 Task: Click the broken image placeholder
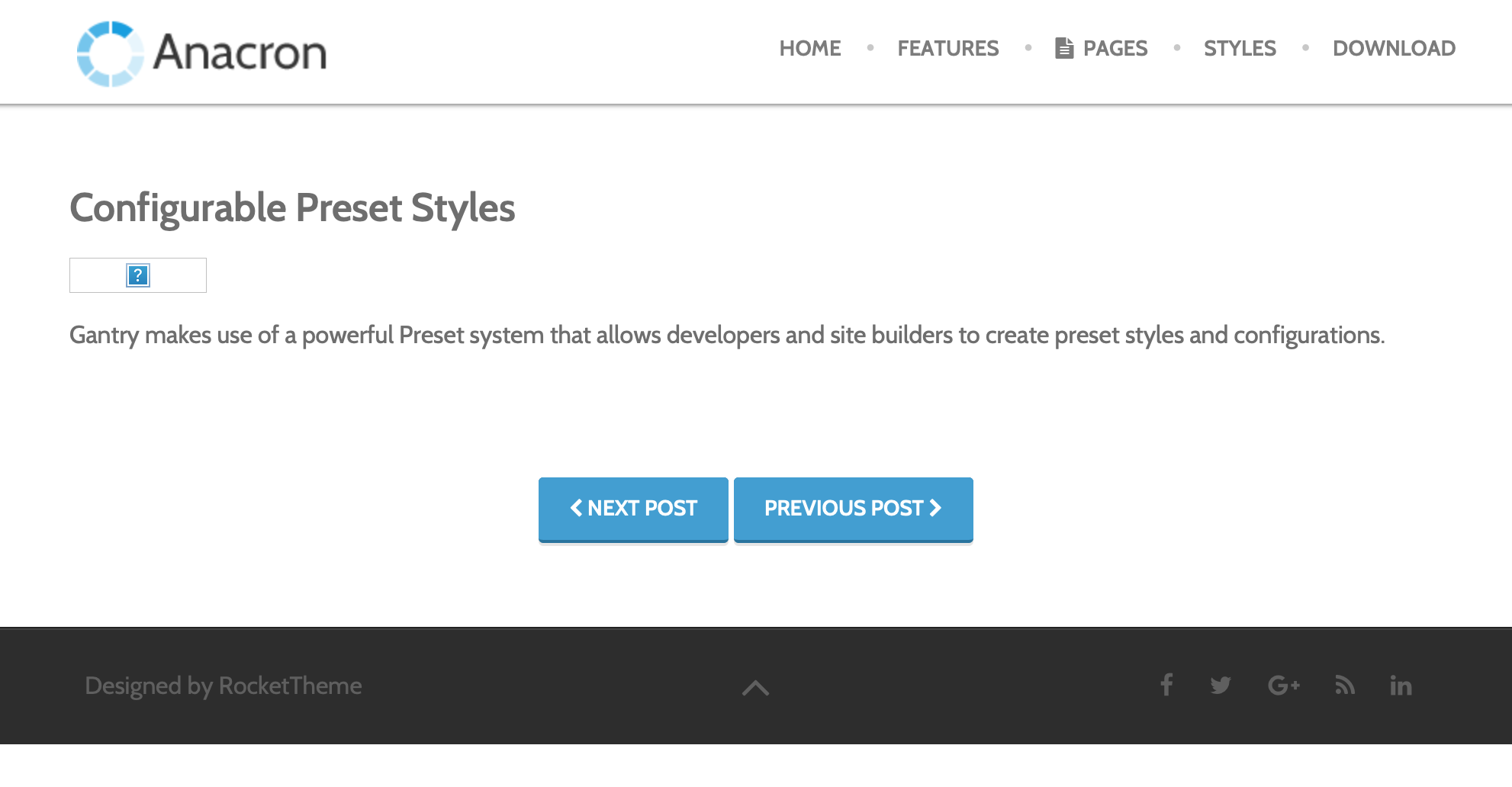coord(138,275)
